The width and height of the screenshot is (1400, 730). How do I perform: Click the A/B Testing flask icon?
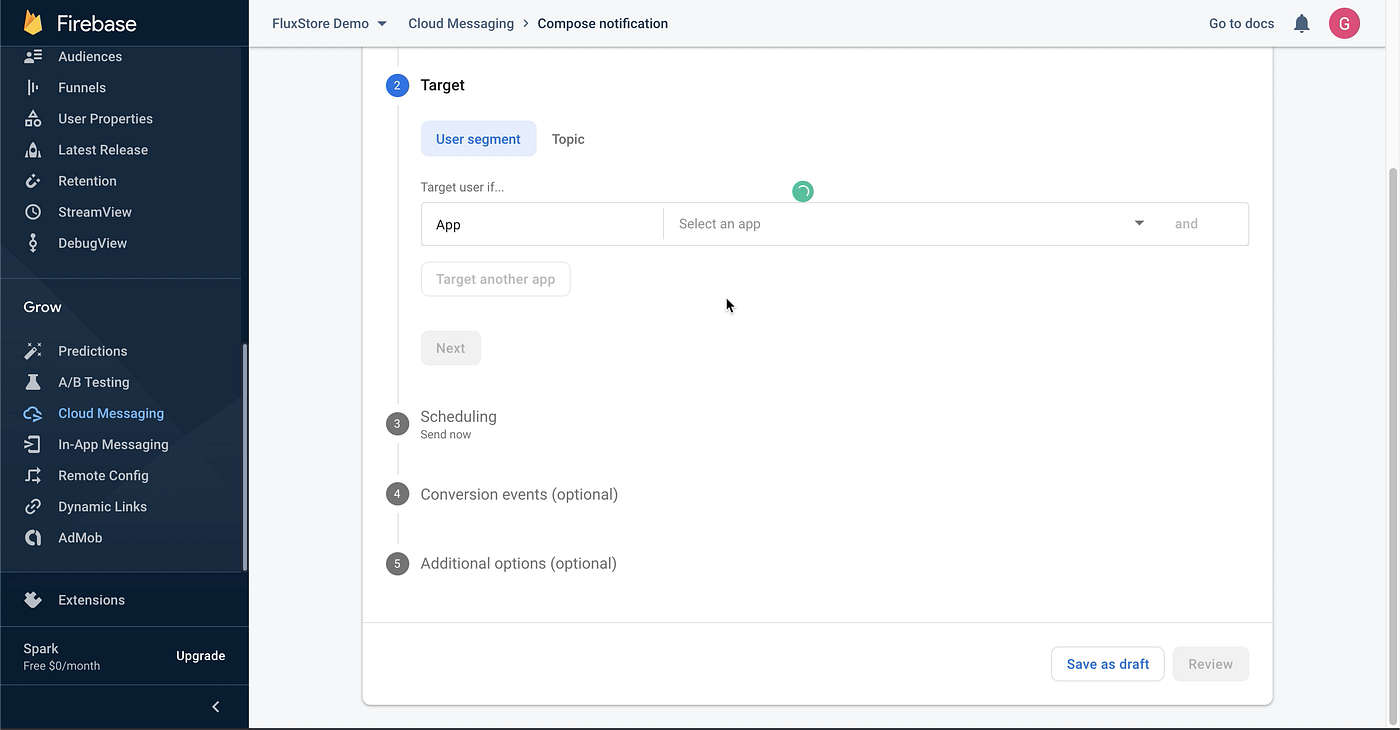pos(33,382)
